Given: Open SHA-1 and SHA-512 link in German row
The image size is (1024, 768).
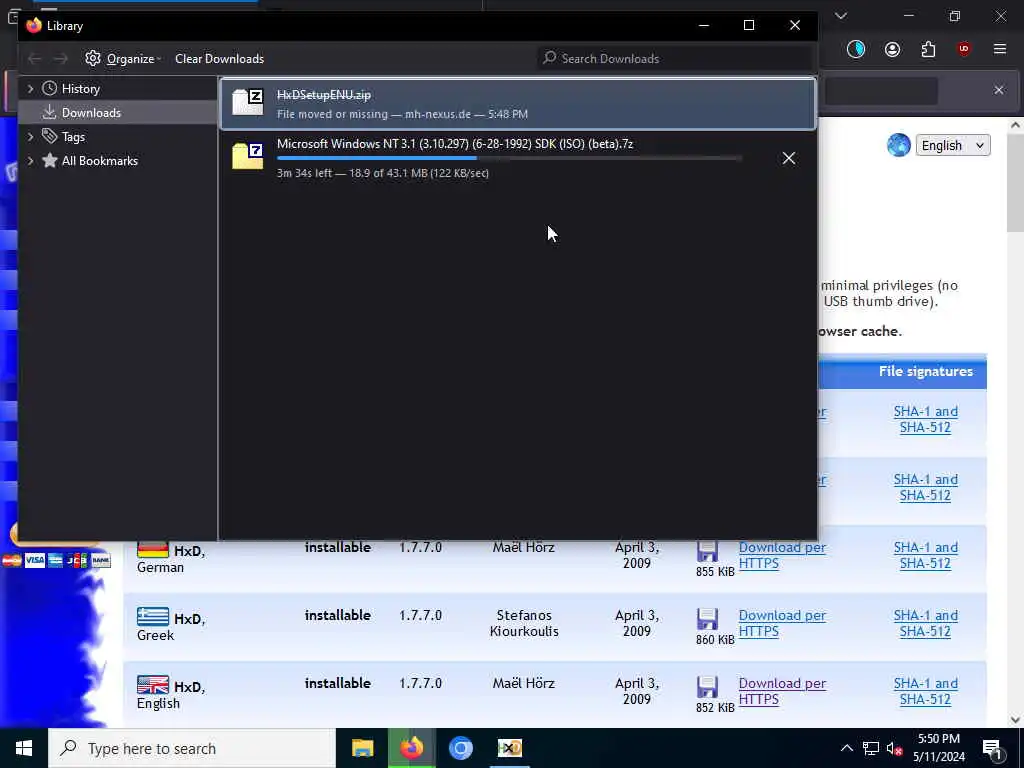Looking at the screenshot, I should point(925,555).
